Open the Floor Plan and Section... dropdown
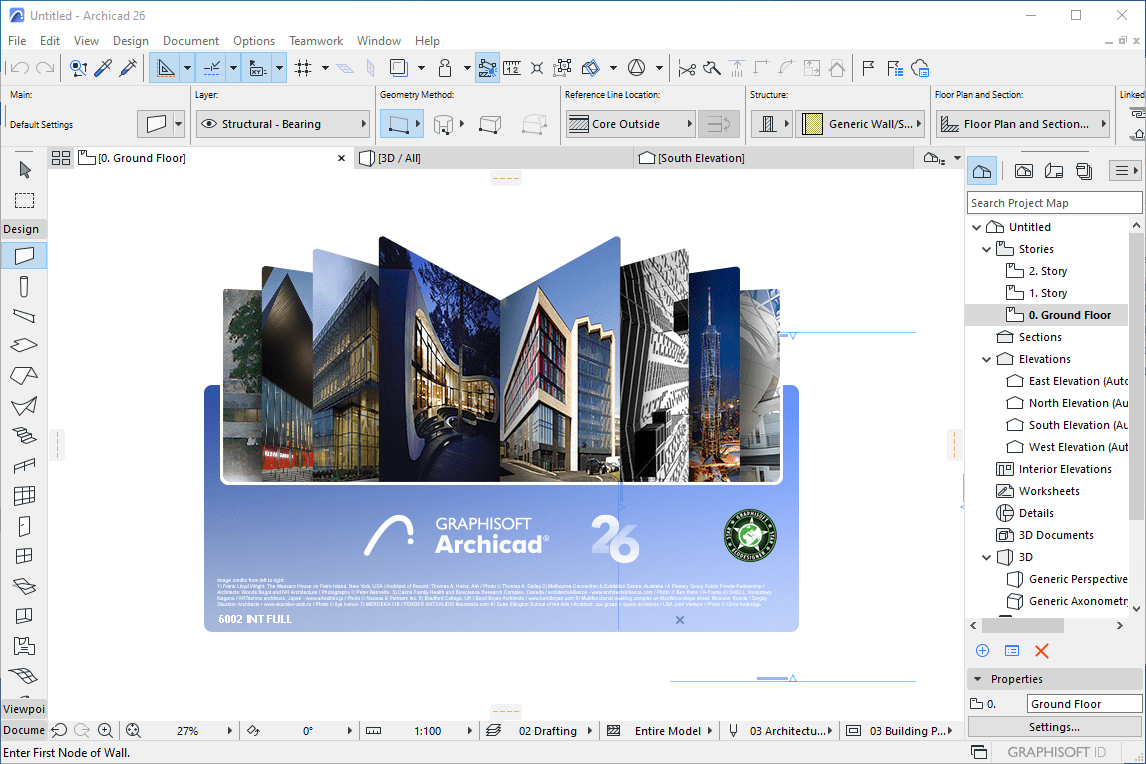 coord(1023,124)
